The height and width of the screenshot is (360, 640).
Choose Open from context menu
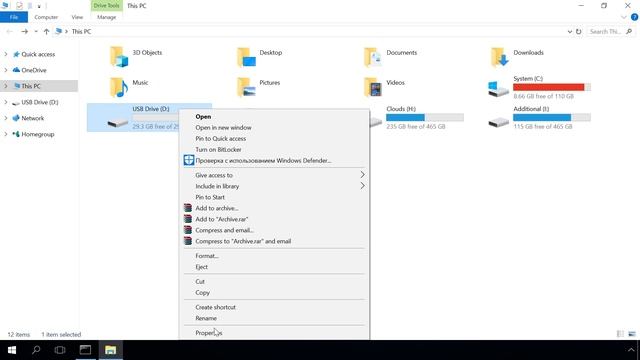click(x=274, y=116)
